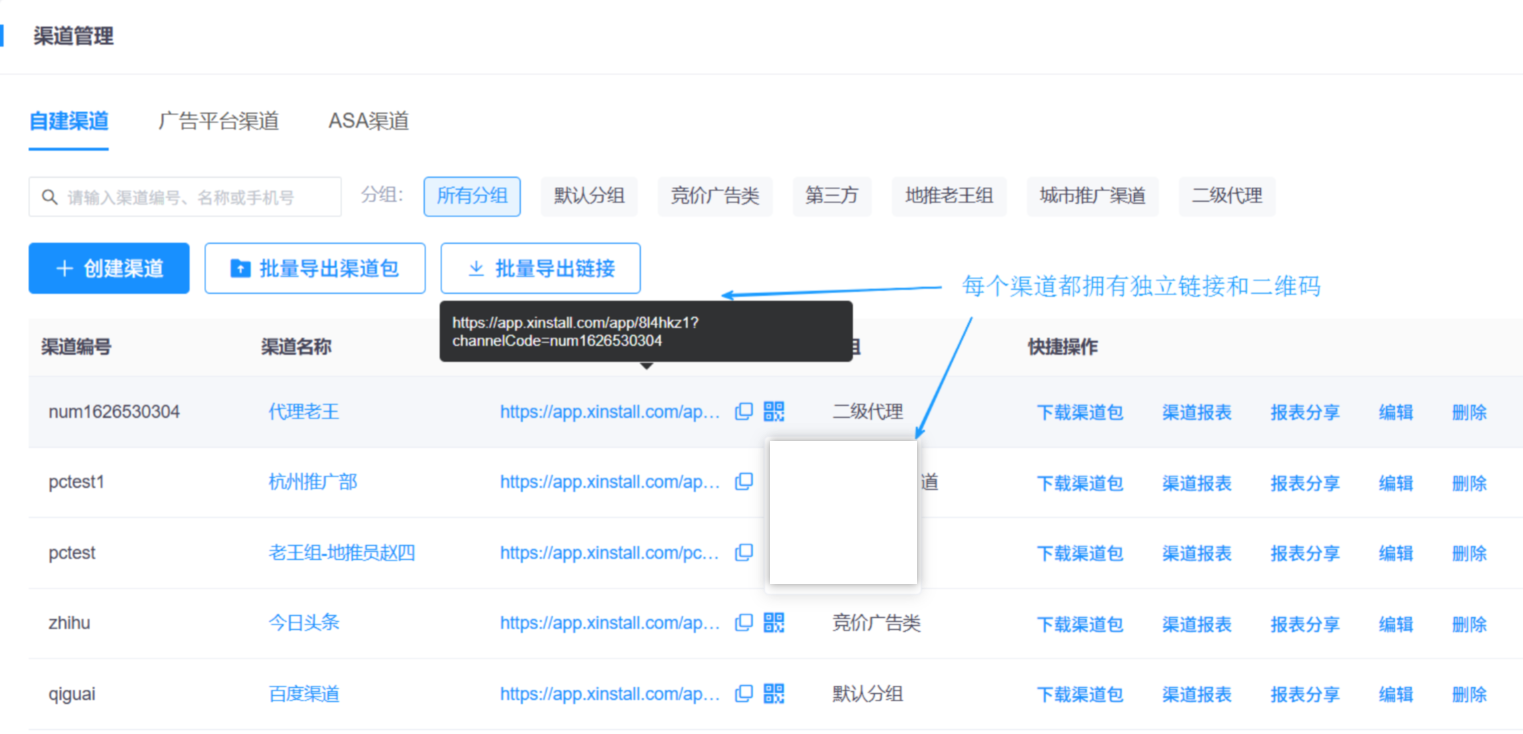Click 编辑 in 杭州推广部 row

pos(1396,483)
